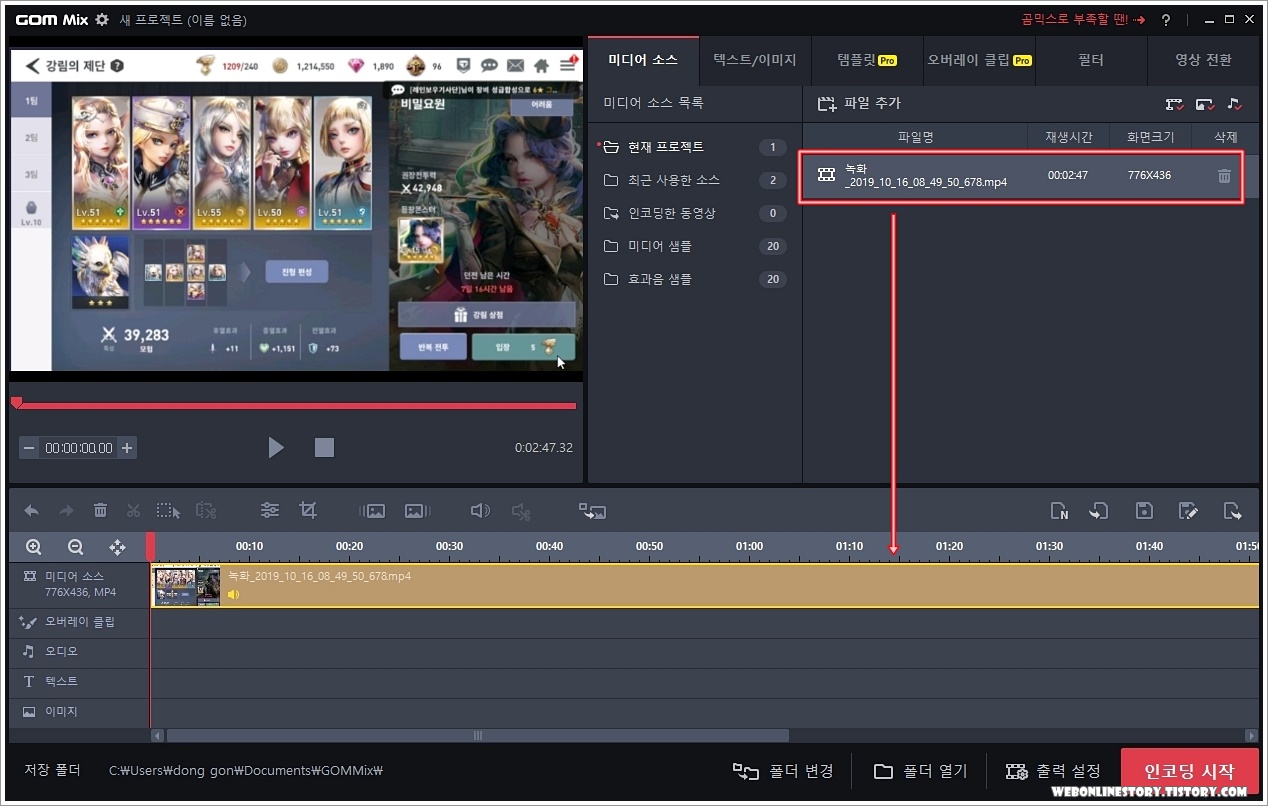The width and height of the screenshot is (1268, 806).
Task: Click 곰믹스로 부족할 땐 link
Action: coord(1083,20)
